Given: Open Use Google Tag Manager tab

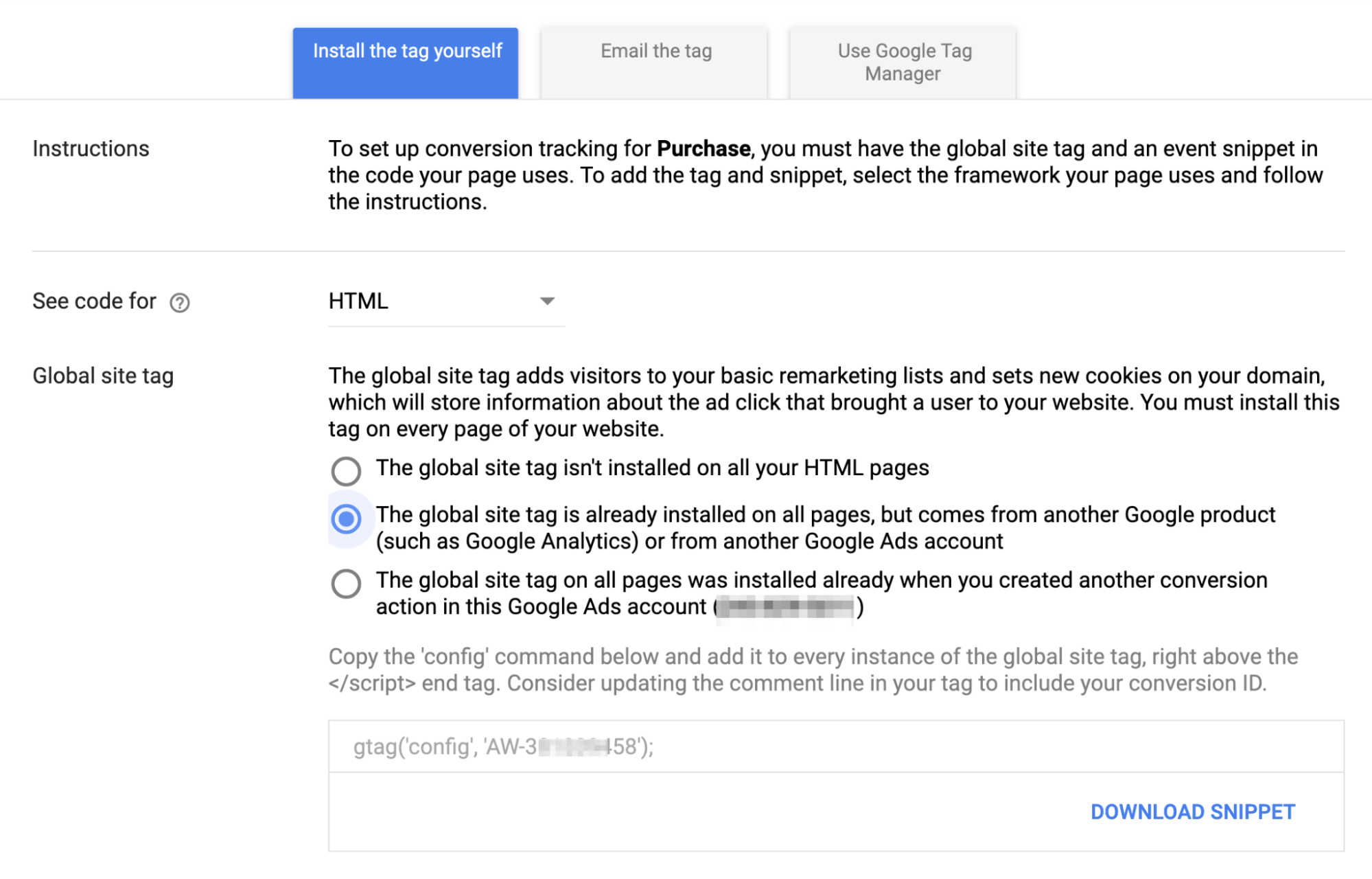Looking at the screenshot, I should click(903, 62).
